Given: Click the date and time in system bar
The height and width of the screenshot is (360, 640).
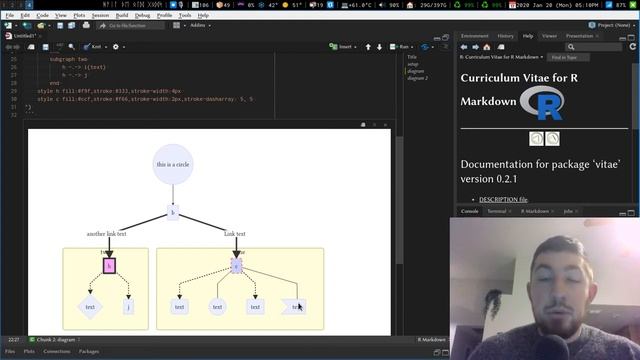Looking at the screenshot, I should point(553,5).
